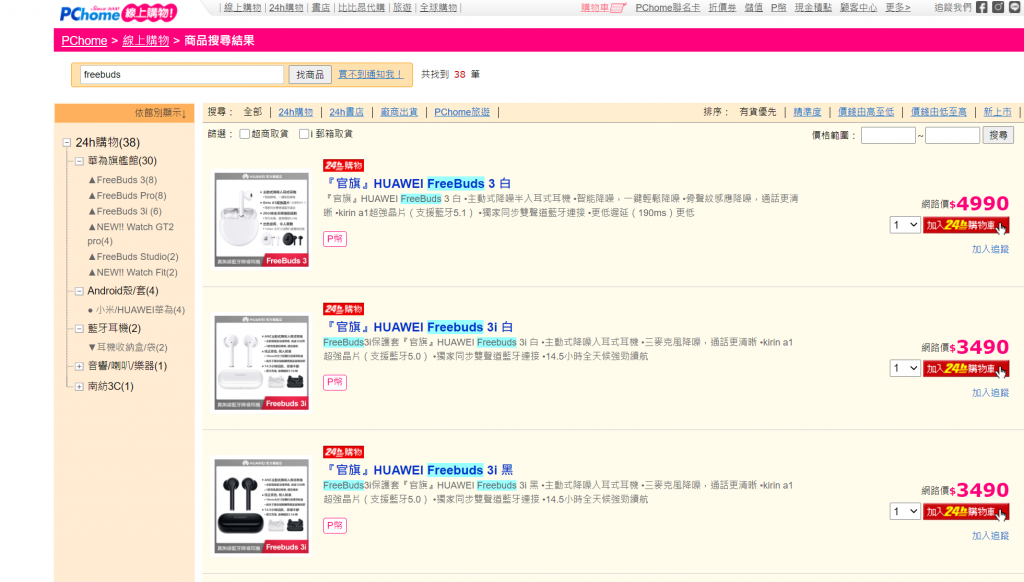The height and width of the screenshot is (582, 1024).
Task: Click 加入追蹤 for Freebuds 3i 黑
Action: (990, 536)
